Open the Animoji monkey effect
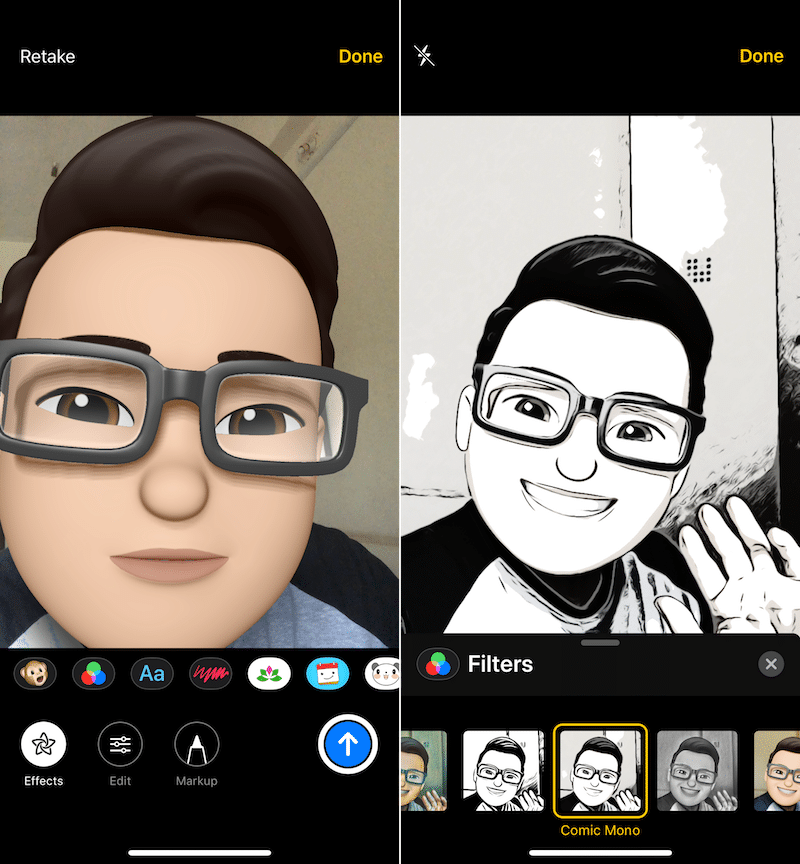 click(35, 674)
